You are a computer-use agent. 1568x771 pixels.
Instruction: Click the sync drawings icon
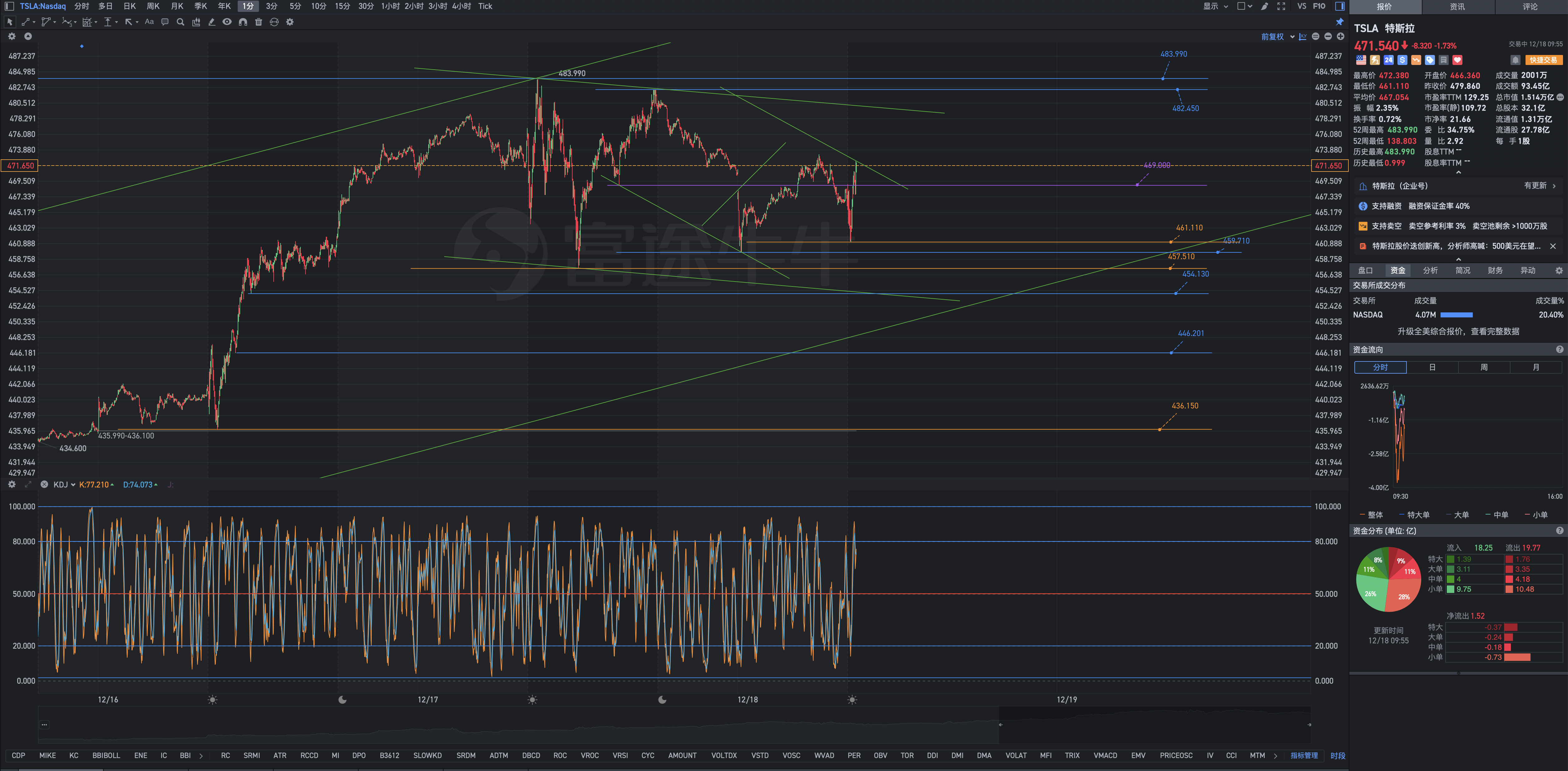[274, 22]
